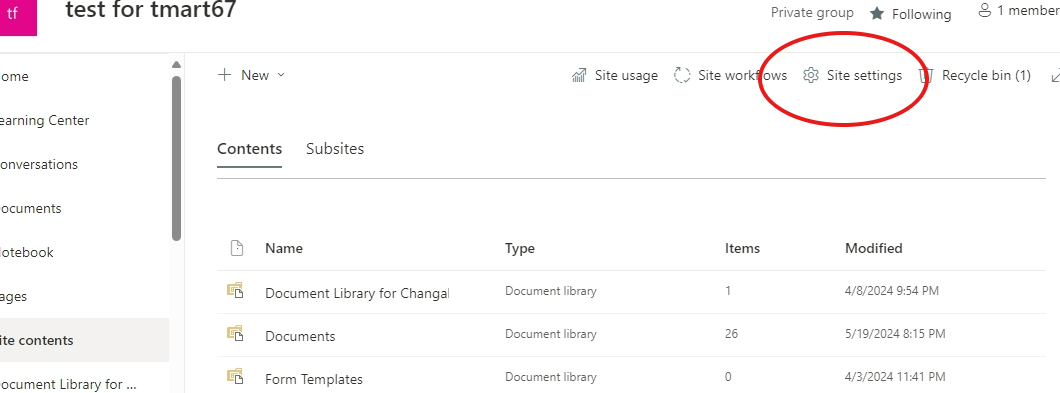Sort by the Type column header
This screenshot has width=1060, height=393.
tap(520, 248)
